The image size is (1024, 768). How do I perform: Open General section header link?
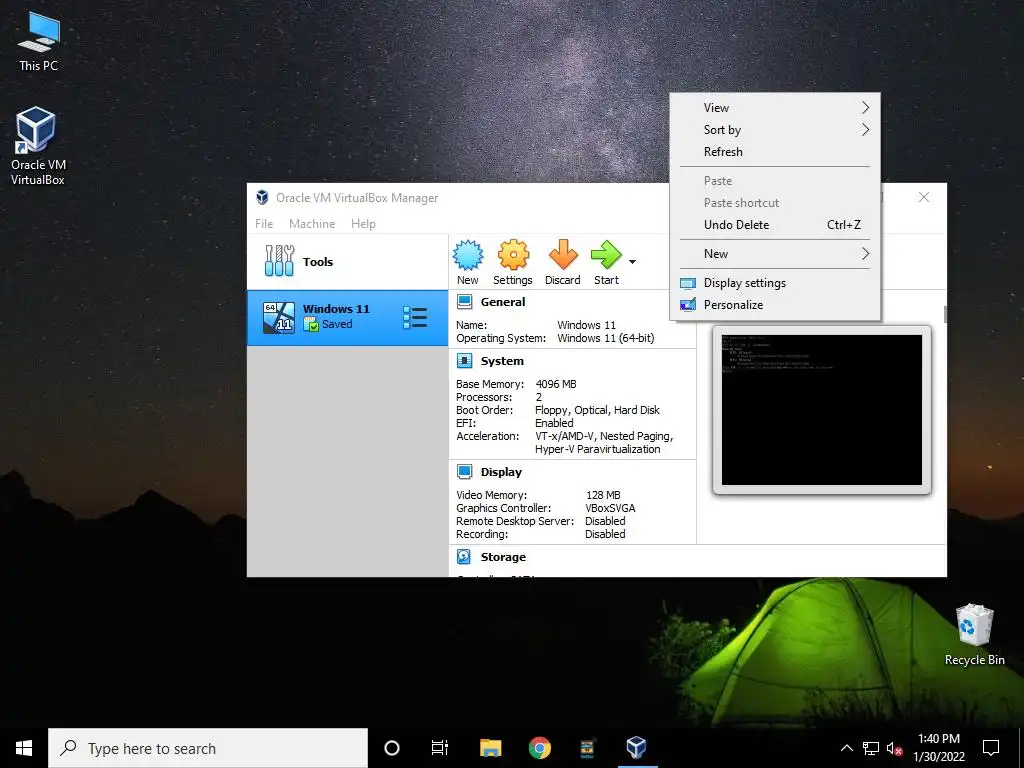pyautogui.click(x=503, y=302)
